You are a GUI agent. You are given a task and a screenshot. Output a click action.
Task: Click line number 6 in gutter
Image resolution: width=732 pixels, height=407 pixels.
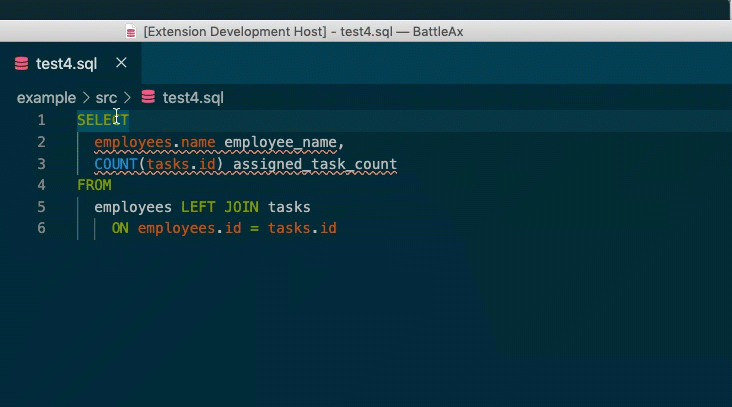[x=42, y=228]
